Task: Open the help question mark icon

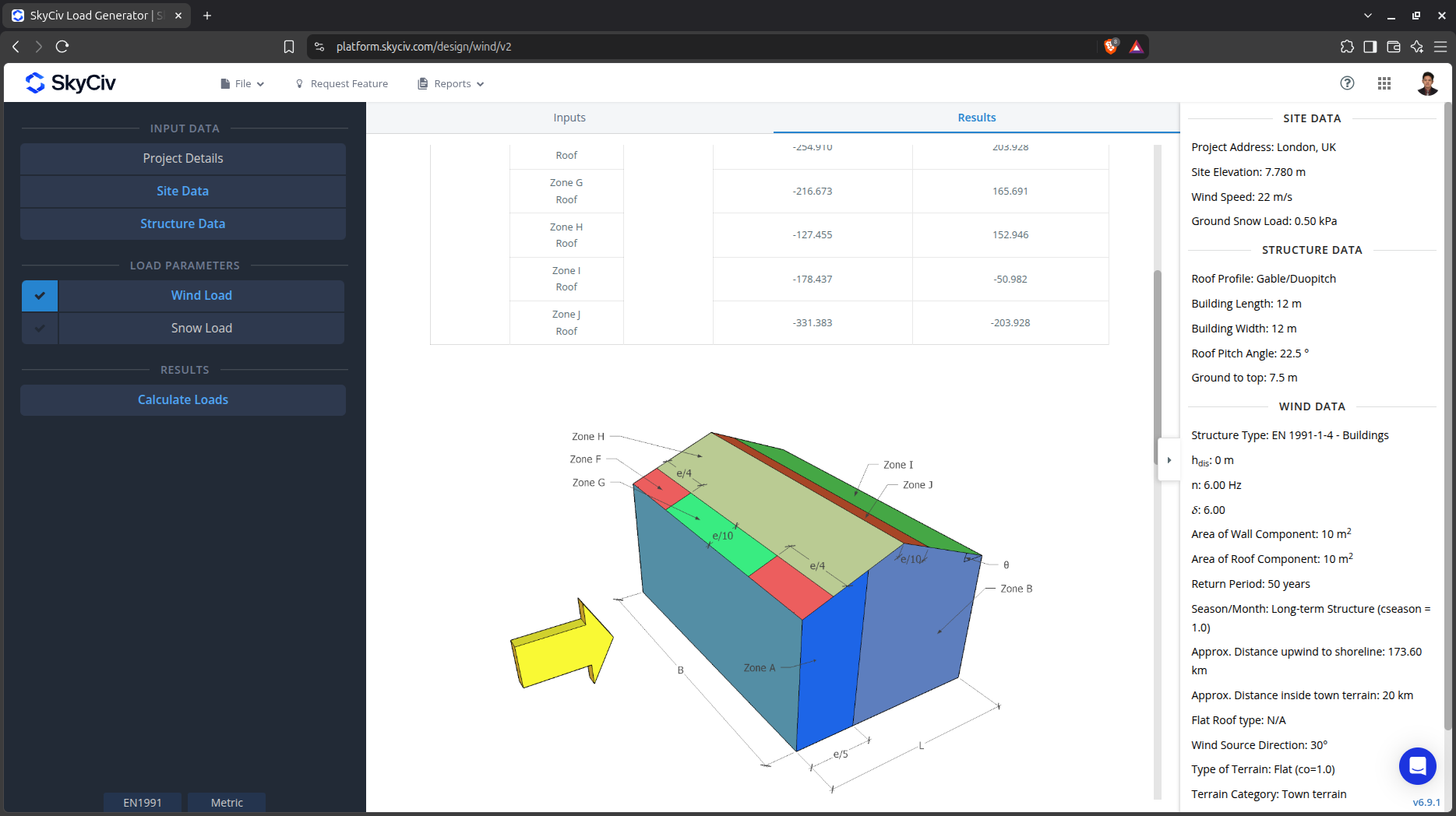Action: [1347, 83]
